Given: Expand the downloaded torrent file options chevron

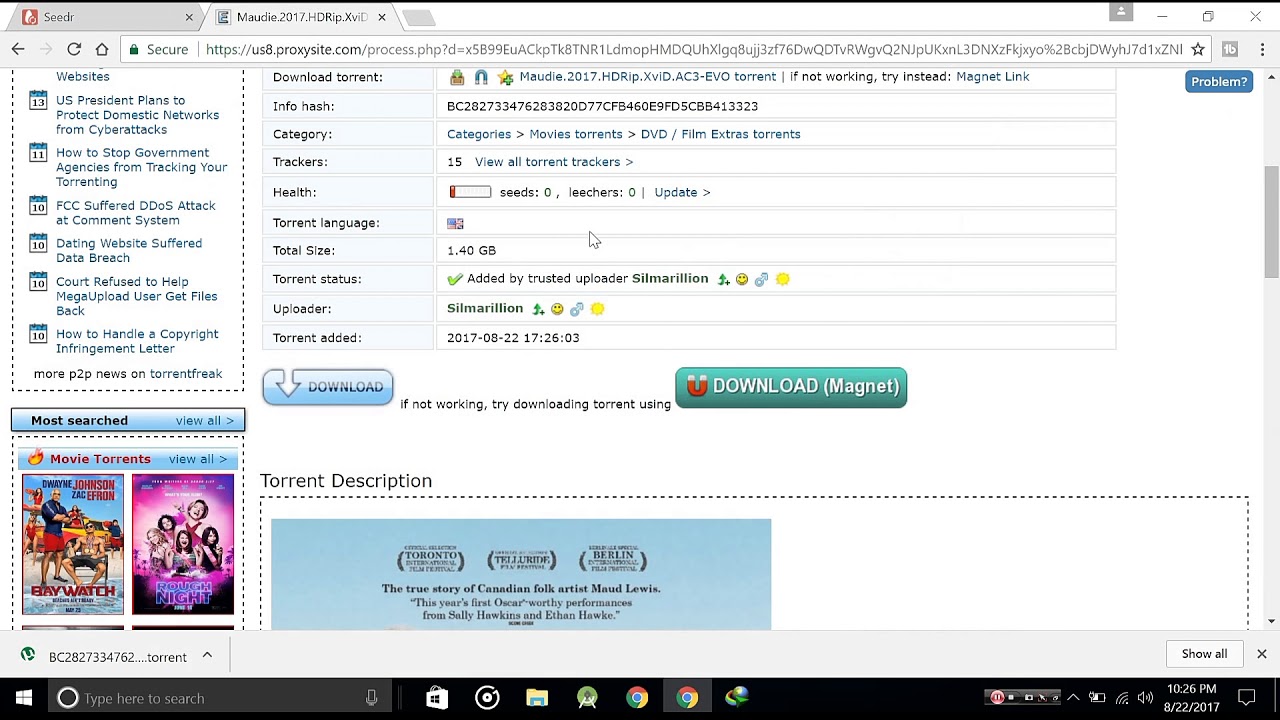Looking at the screenshot, I should (207, 656).
